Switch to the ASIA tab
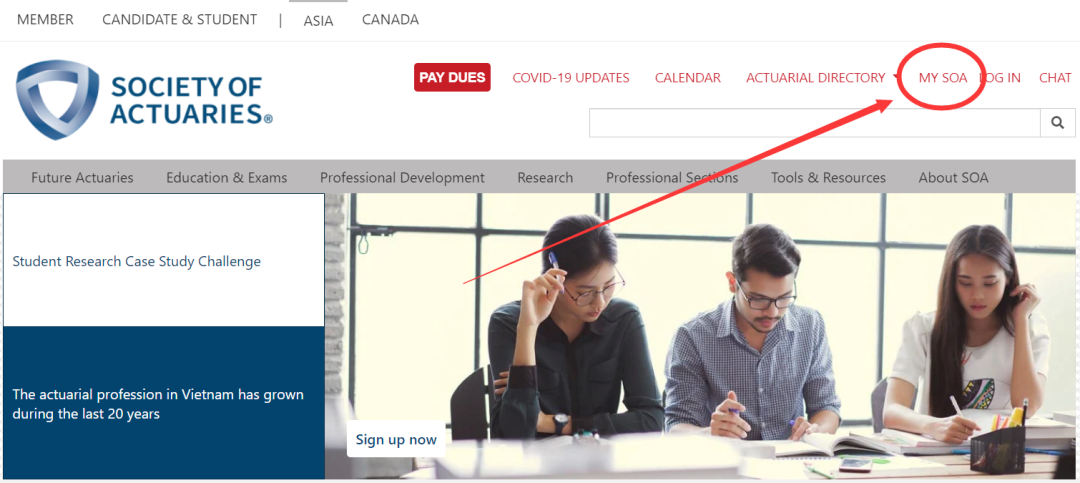 tap(318, 21)
